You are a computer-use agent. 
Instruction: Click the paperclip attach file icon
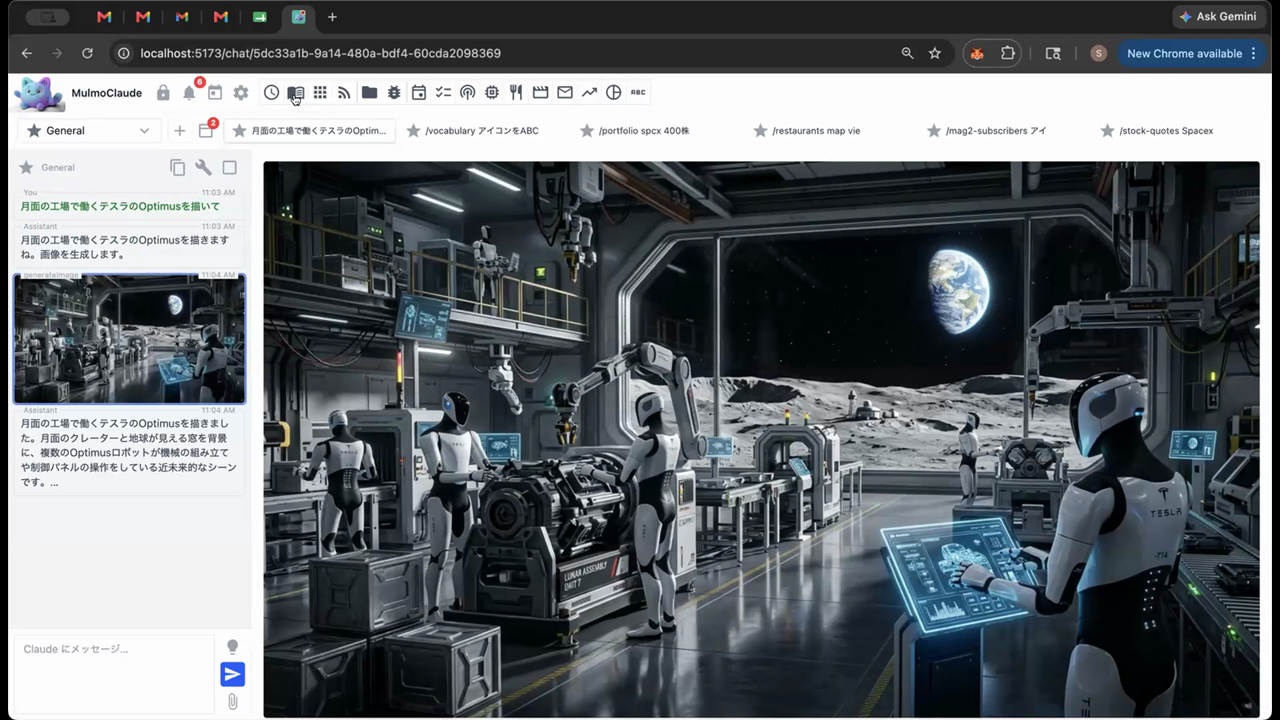tap(232, 702)
